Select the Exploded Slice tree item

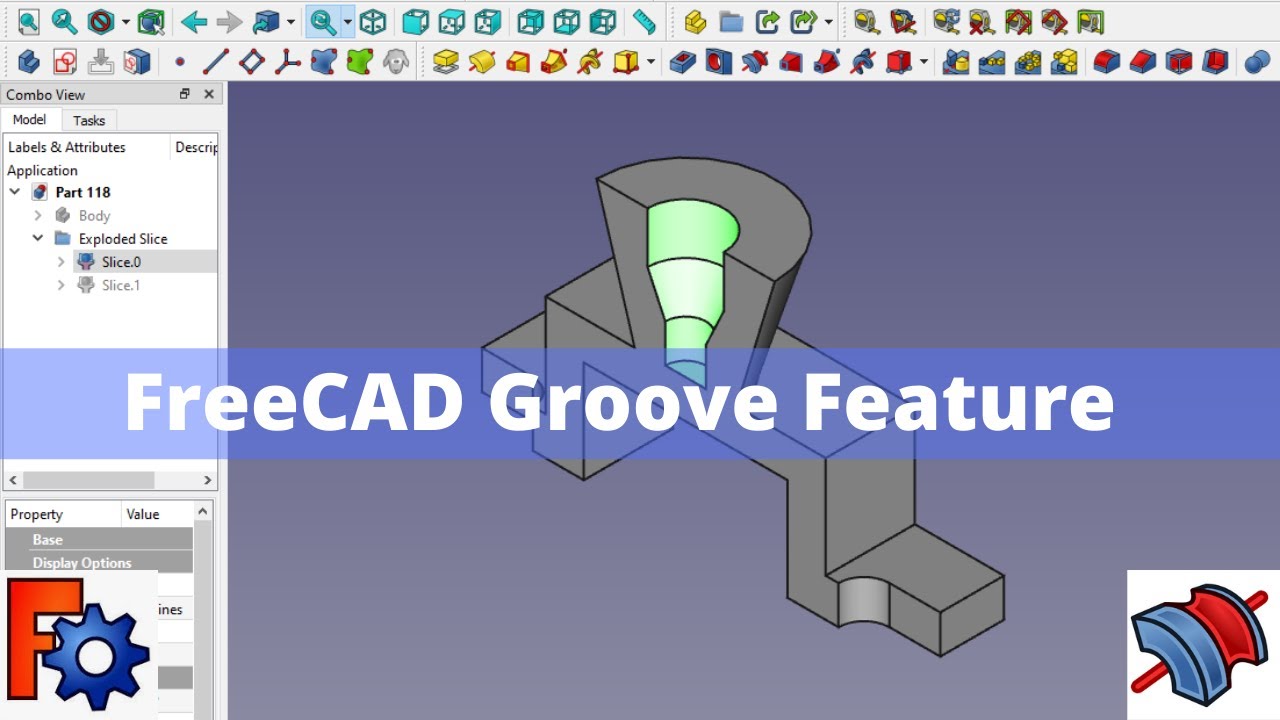tap(123, 239)
